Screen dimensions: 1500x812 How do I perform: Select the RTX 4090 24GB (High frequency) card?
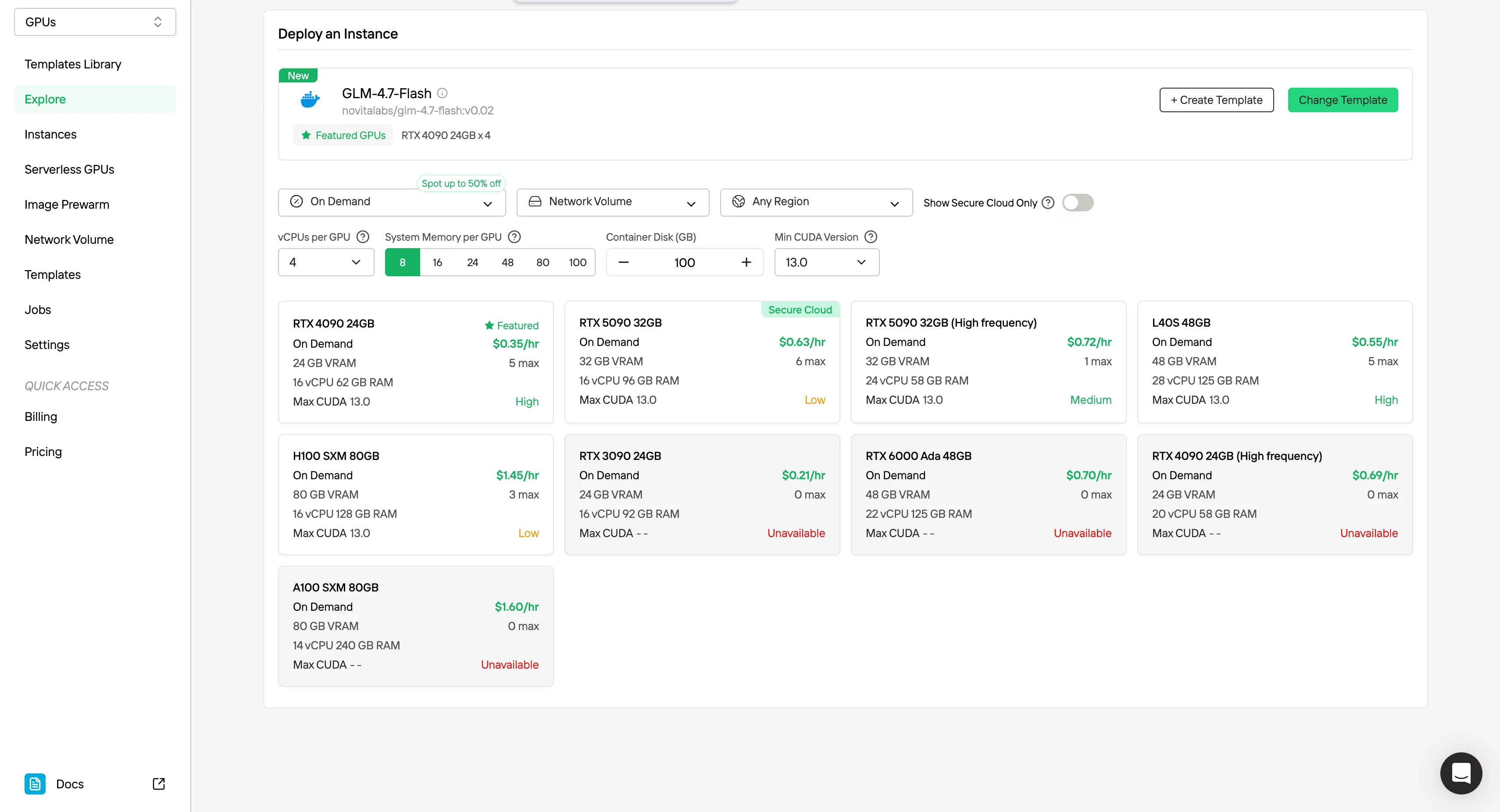(1275, 494)
